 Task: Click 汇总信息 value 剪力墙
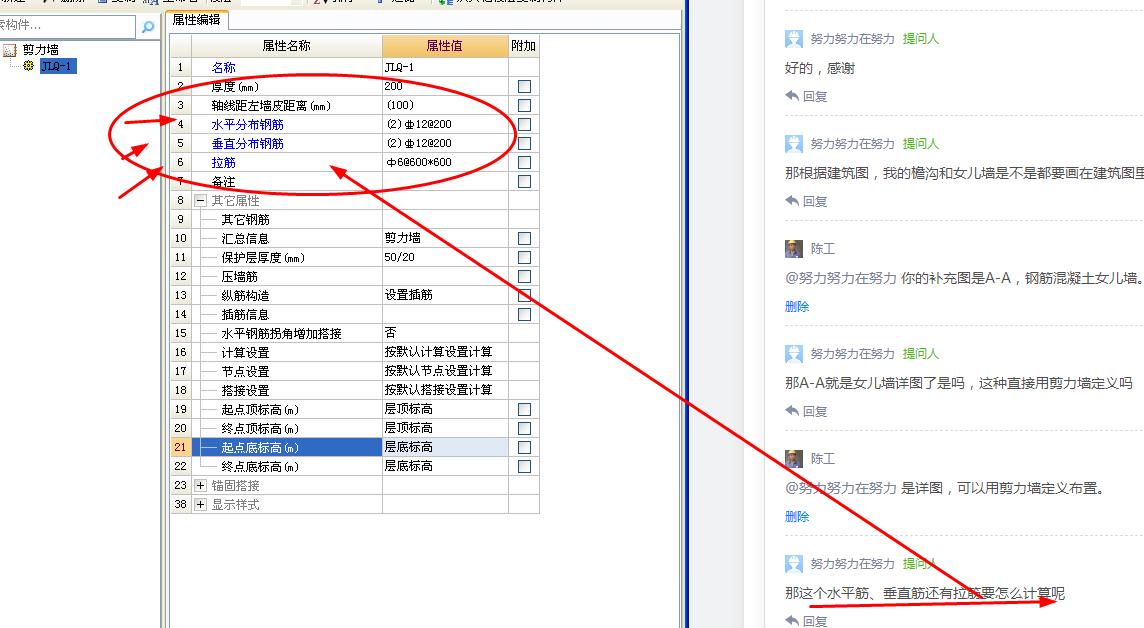click(445, 238)
